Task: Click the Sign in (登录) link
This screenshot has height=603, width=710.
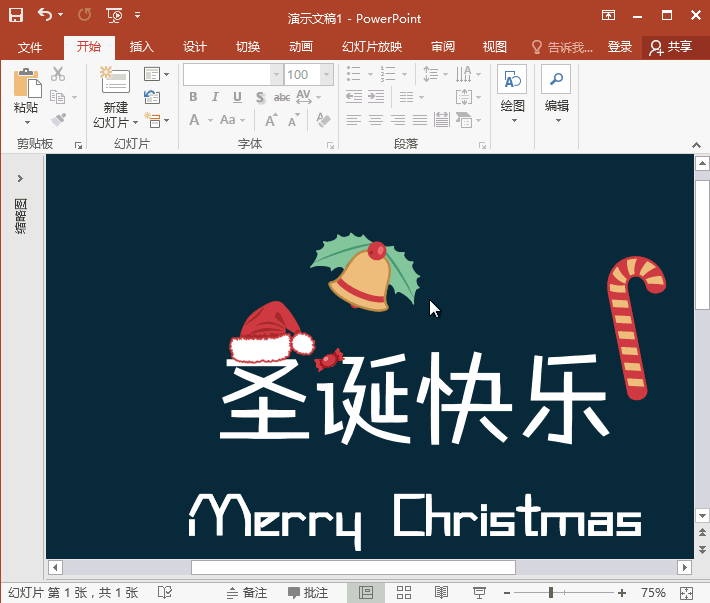Action: coord(620,47)
